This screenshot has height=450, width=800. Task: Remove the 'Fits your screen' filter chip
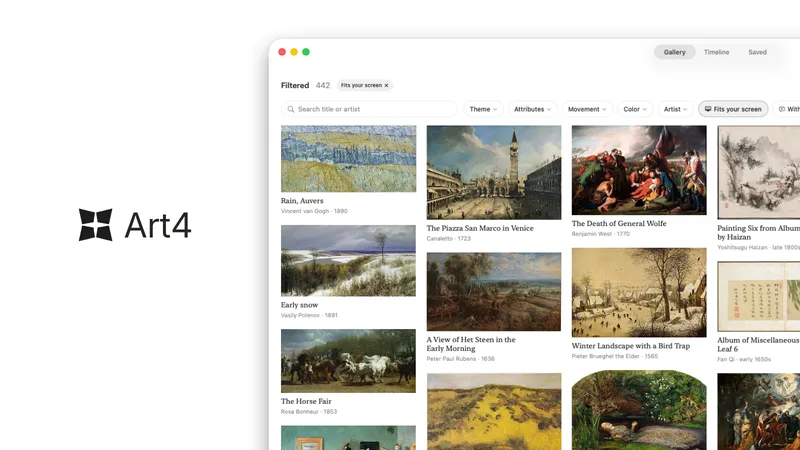(x=386, y=85)
